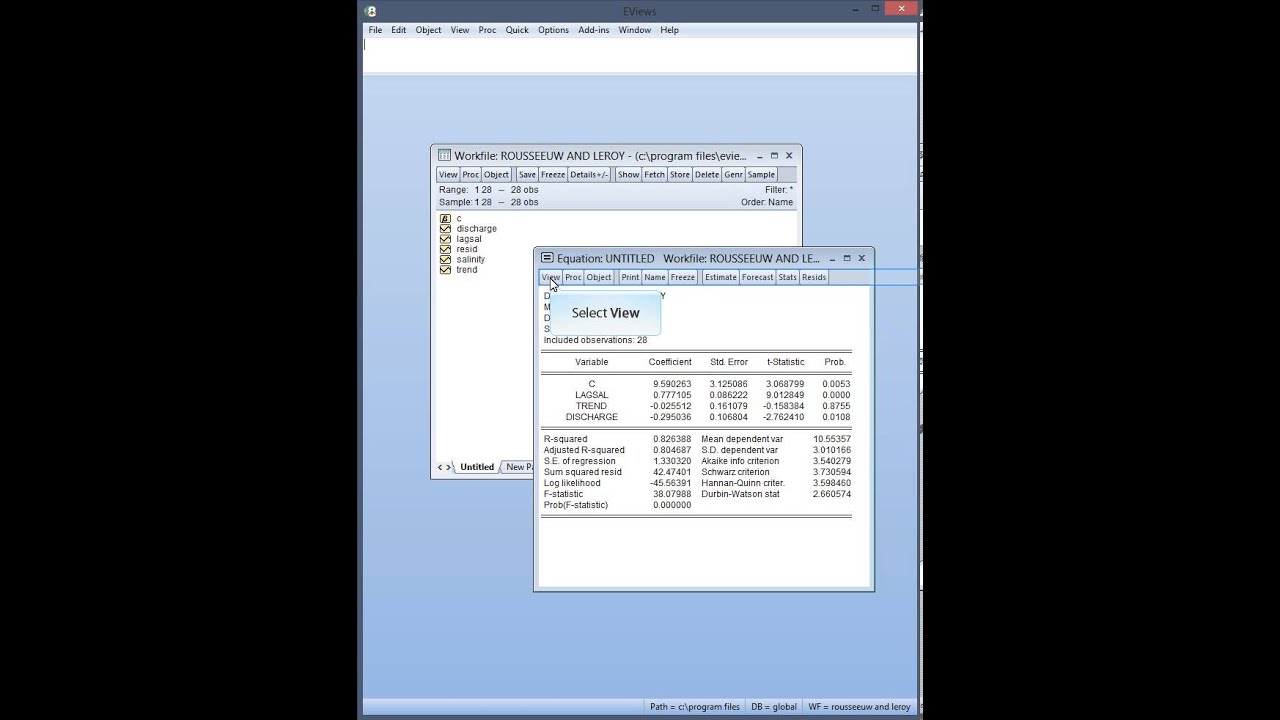Maximize the Equation window
Viewport: 1280px width, 720px height.
pyautogui.click(x=846, y=258)
